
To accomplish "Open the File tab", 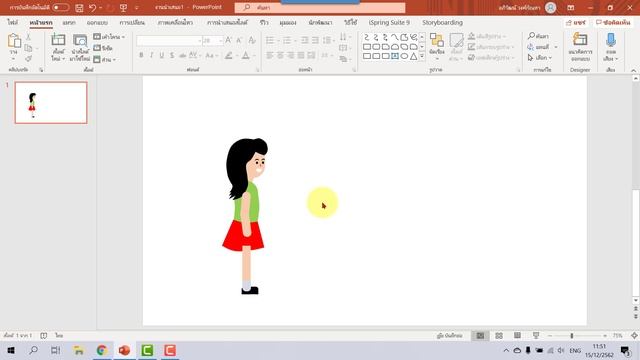I will point(13,22).
